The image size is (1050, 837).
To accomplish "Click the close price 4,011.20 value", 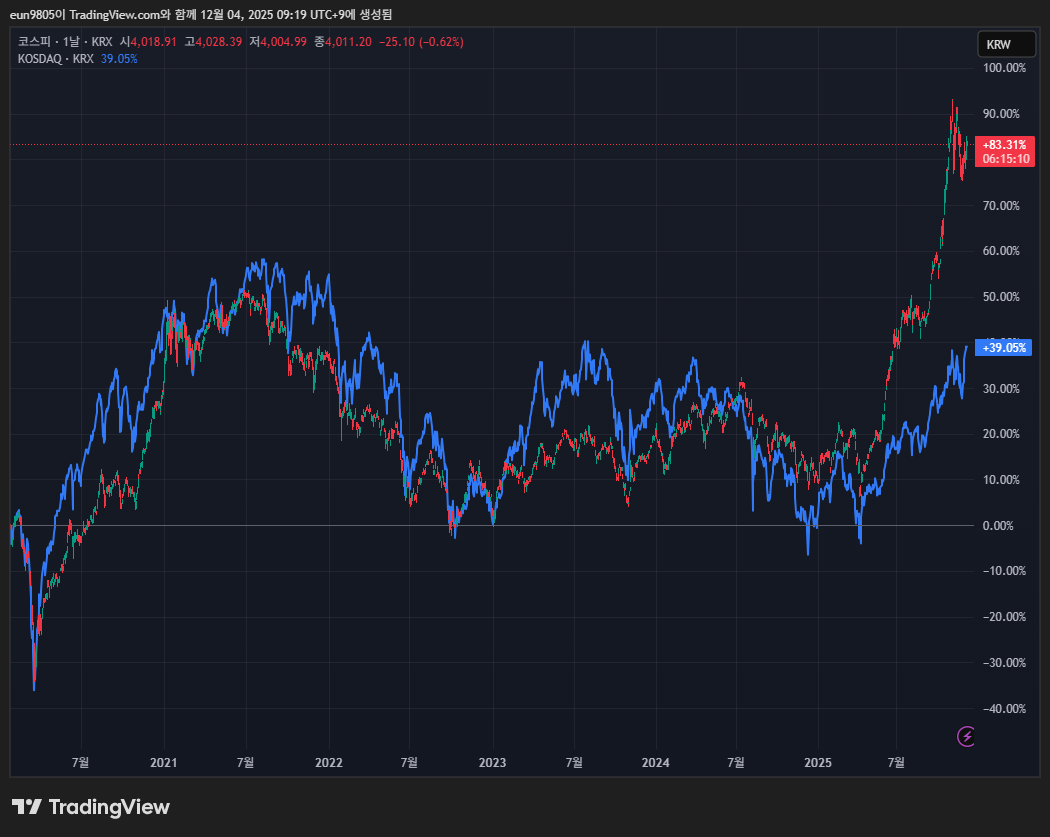I will [348, 42].
